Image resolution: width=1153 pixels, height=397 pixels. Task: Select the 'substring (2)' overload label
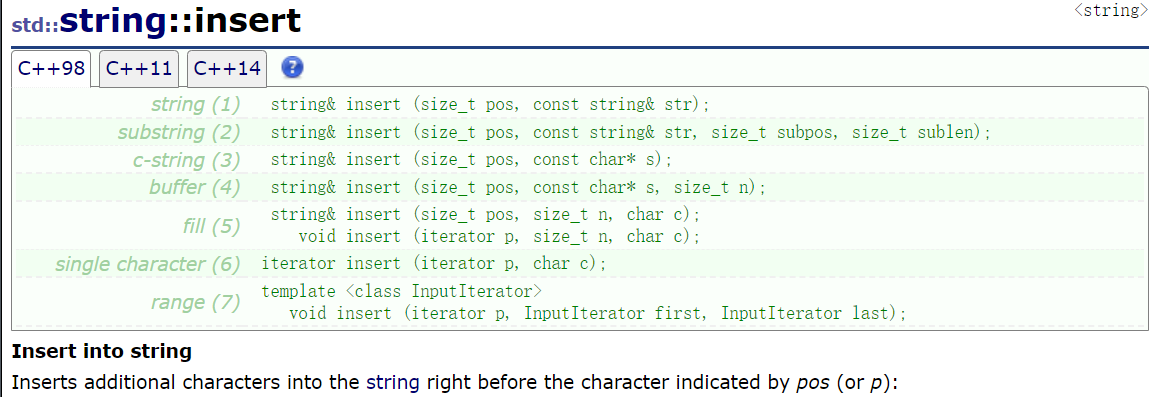pos(179,132)
